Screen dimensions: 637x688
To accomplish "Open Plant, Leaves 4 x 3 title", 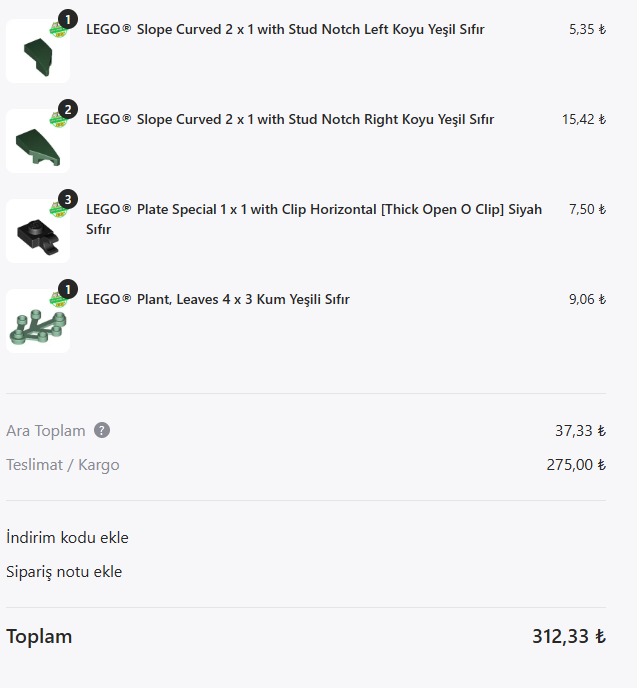I will [x=218, y=299].
